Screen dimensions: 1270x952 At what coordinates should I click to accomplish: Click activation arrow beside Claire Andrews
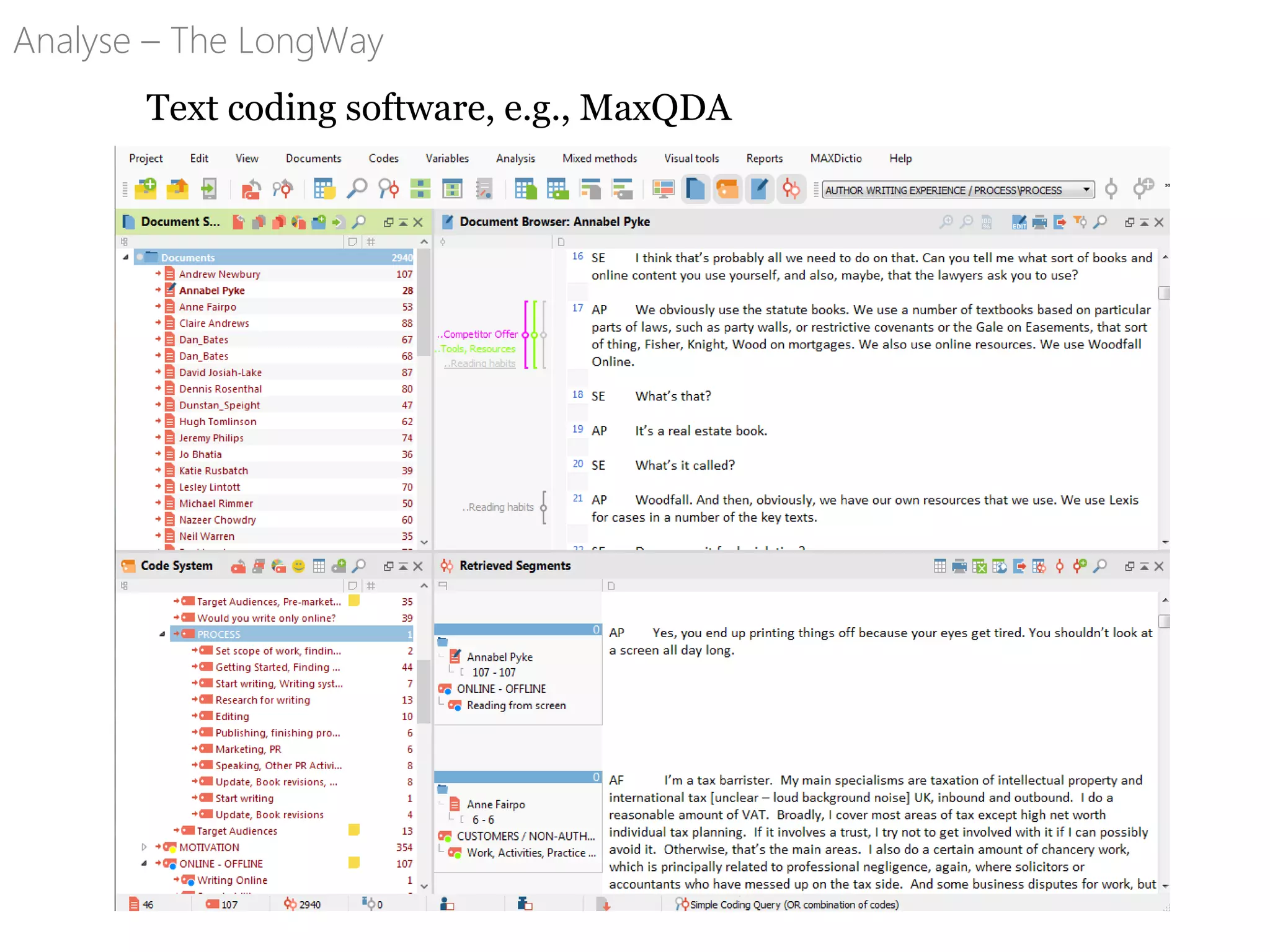158,322
